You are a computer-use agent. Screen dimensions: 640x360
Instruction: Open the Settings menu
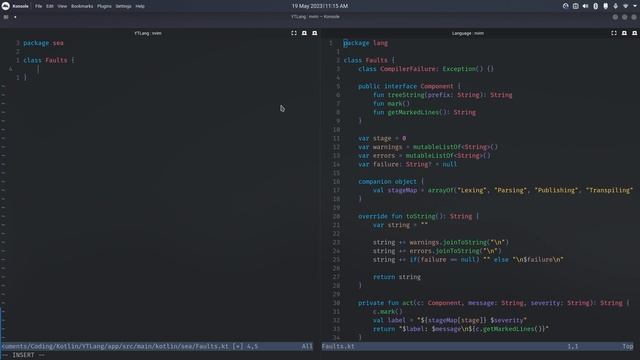coord(123,6)
